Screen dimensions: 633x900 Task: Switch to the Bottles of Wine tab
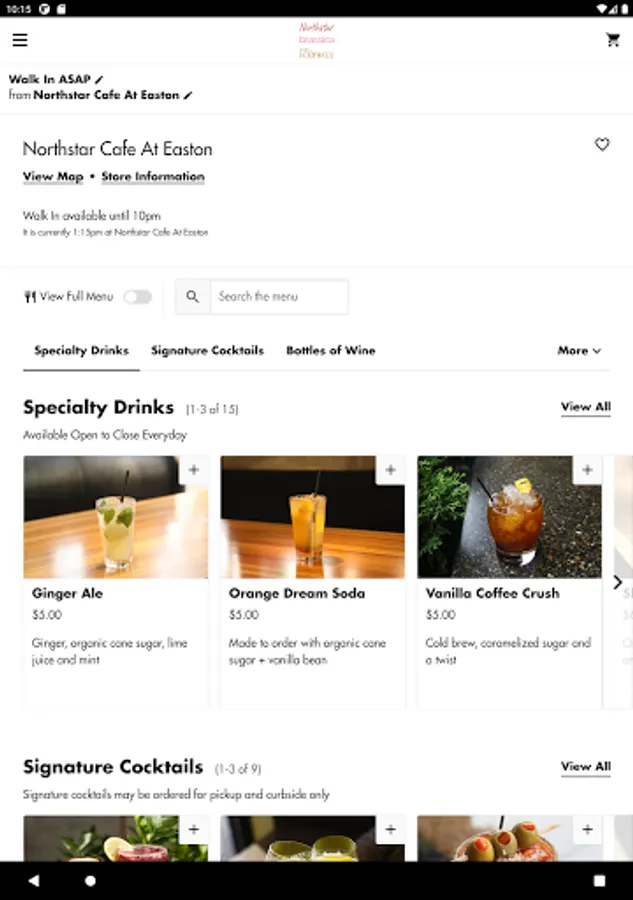click(331, 350)
